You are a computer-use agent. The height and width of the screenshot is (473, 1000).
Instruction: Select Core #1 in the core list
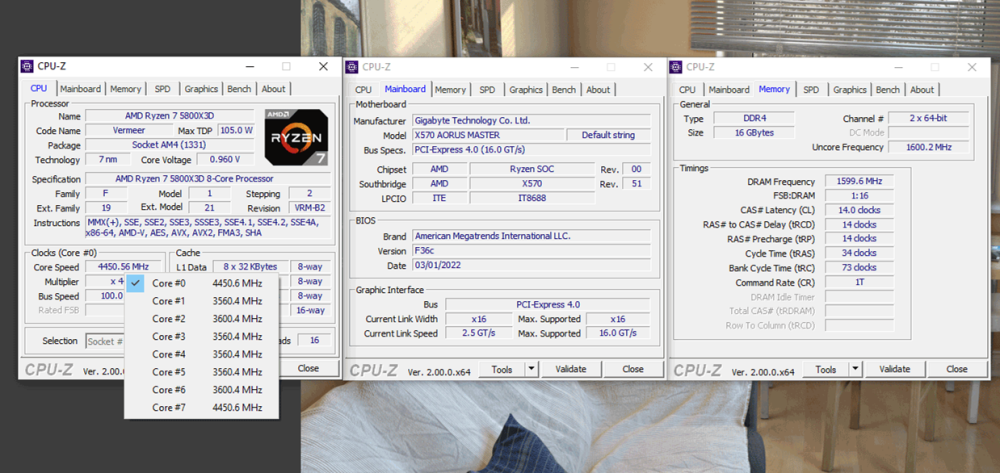click(202, 301)
